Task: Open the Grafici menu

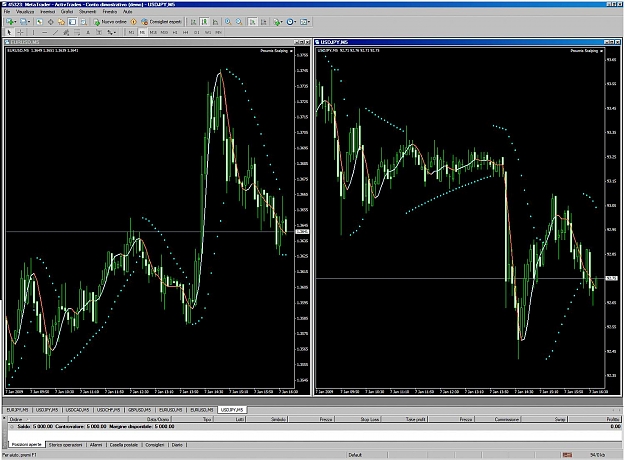Action: [x=67, y=12]
